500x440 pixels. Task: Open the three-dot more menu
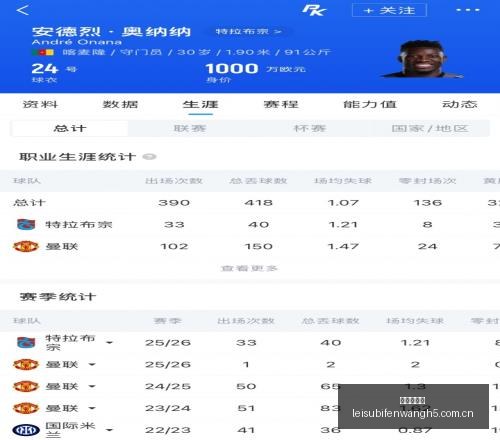468,10
